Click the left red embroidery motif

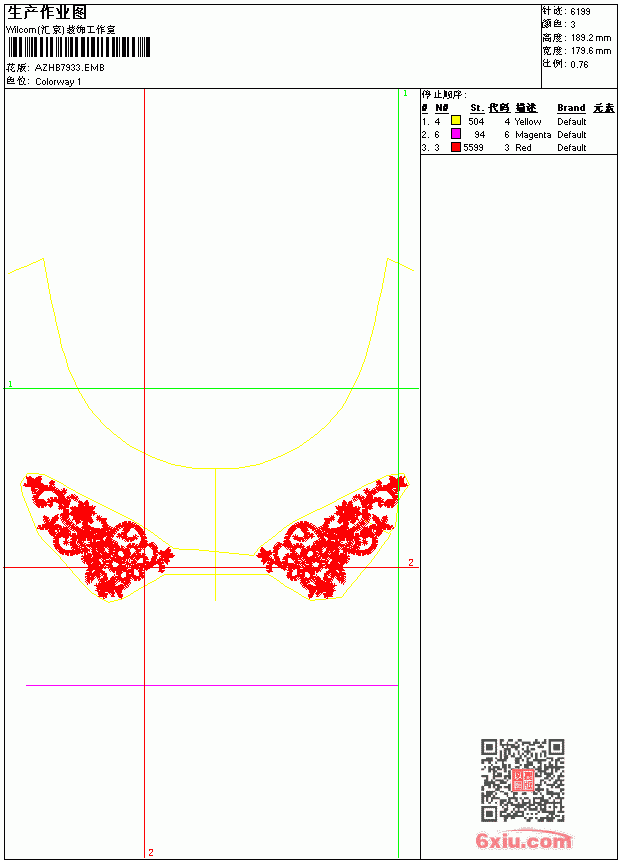pyautogui.click(x=99, y=536)
